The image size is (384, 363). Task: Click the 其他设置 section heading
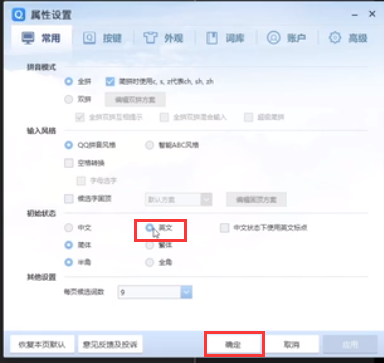pos(41,277)
